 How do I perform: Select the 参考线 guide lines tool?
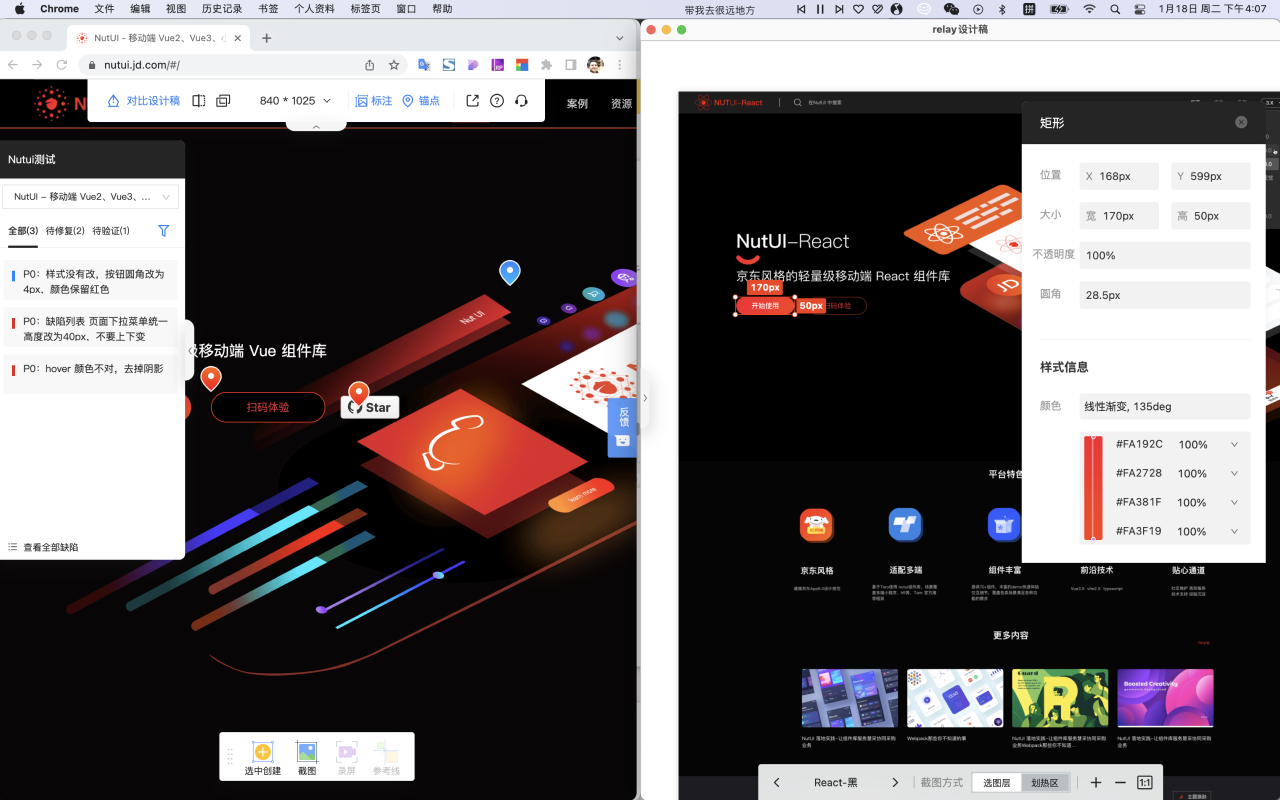click(x=386, y=758)
